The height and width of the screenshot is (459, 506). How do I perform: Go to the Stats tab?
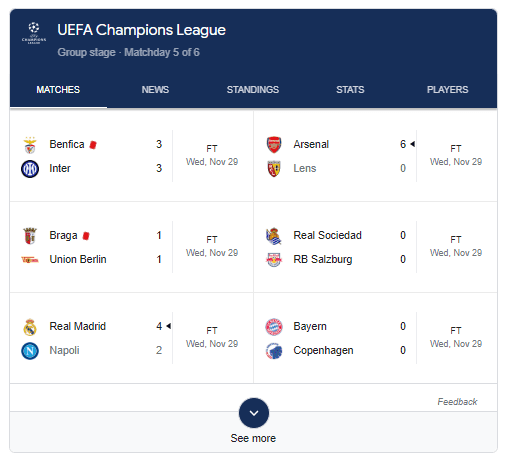click(350, 90)
